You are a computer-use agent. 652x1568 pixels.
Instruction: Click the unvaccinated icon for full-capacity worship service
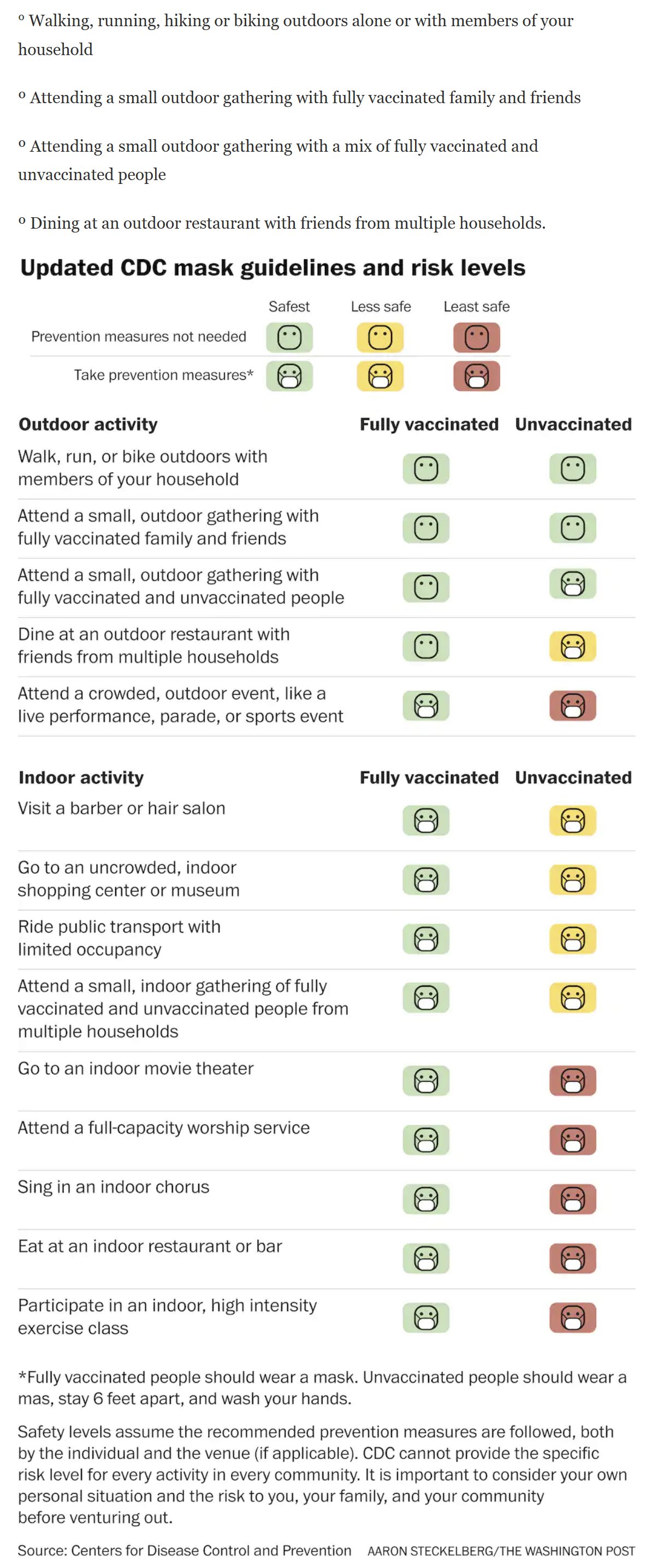(x=572, y=1140)
